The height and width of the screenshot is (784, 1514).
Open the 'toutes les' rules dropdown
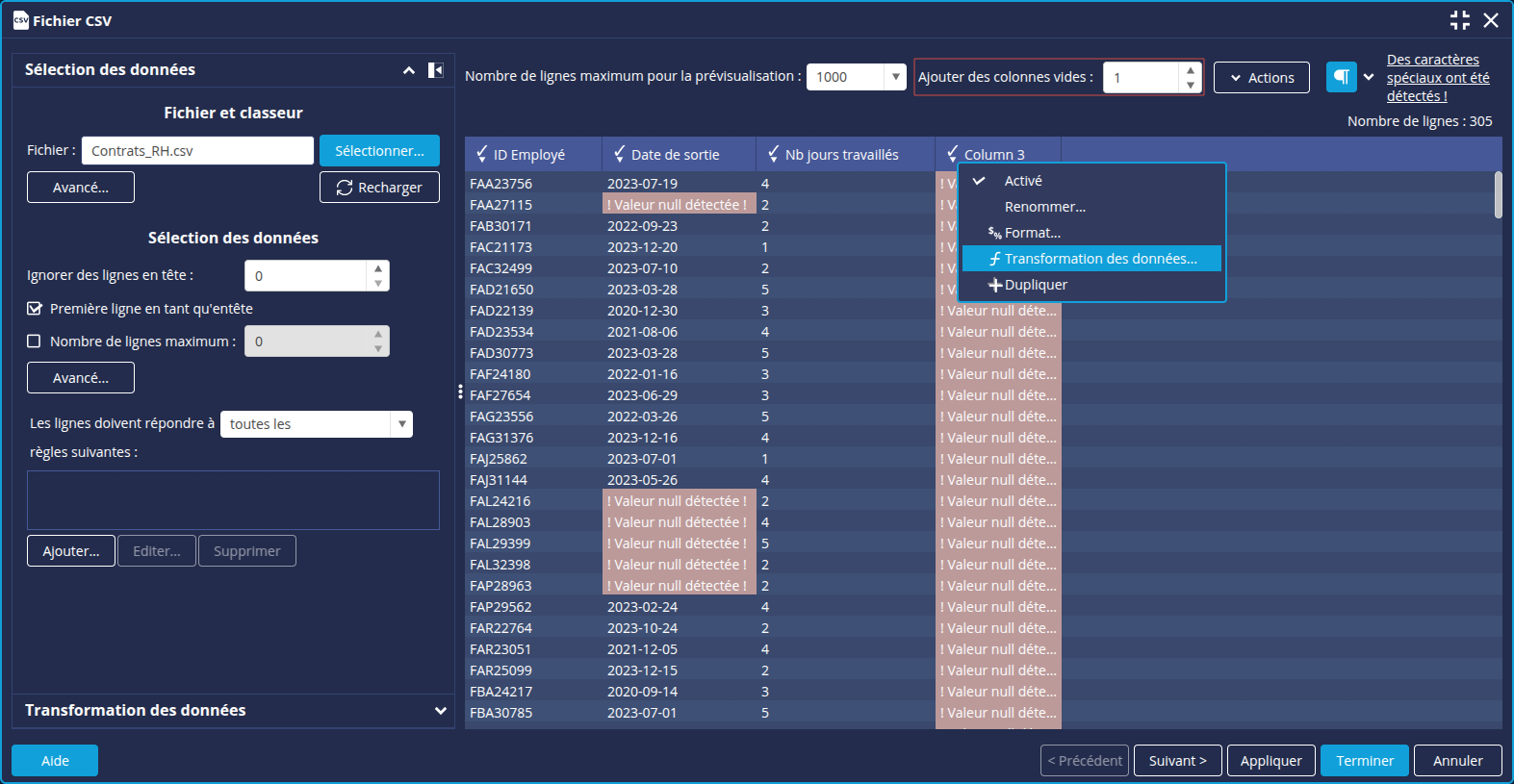tap(401, 424)
